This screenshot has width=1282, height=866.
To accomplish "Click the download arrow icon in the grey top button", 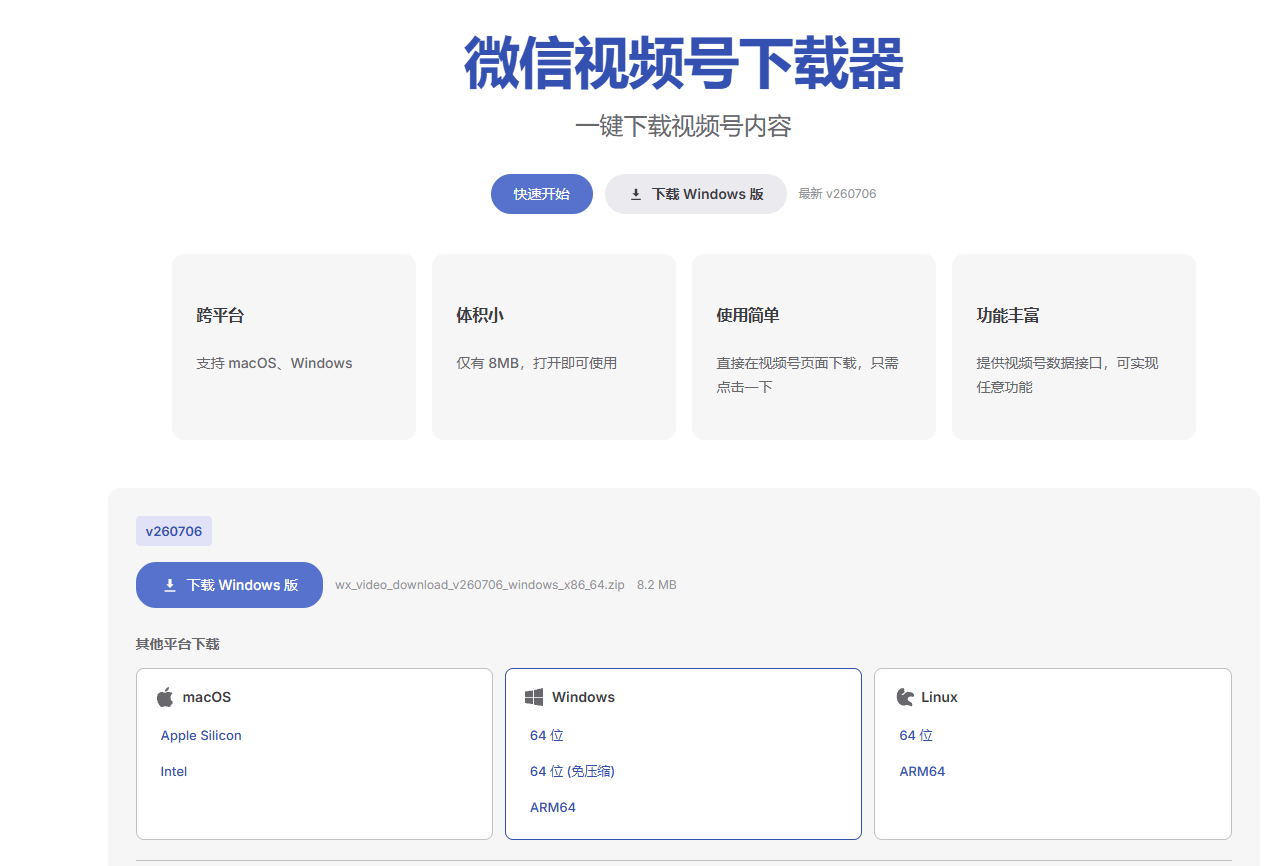I will [x=636, y=195].
